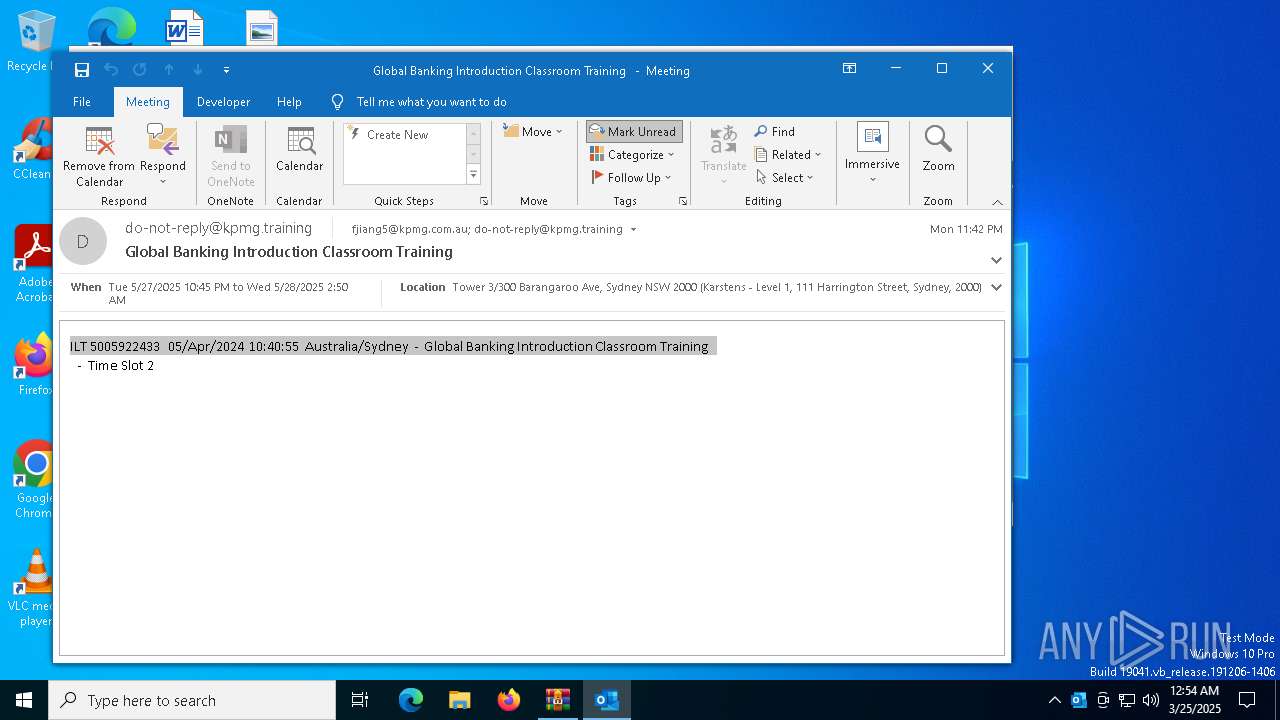
Task: Open Related dropdown
Action: coord(788,154)
